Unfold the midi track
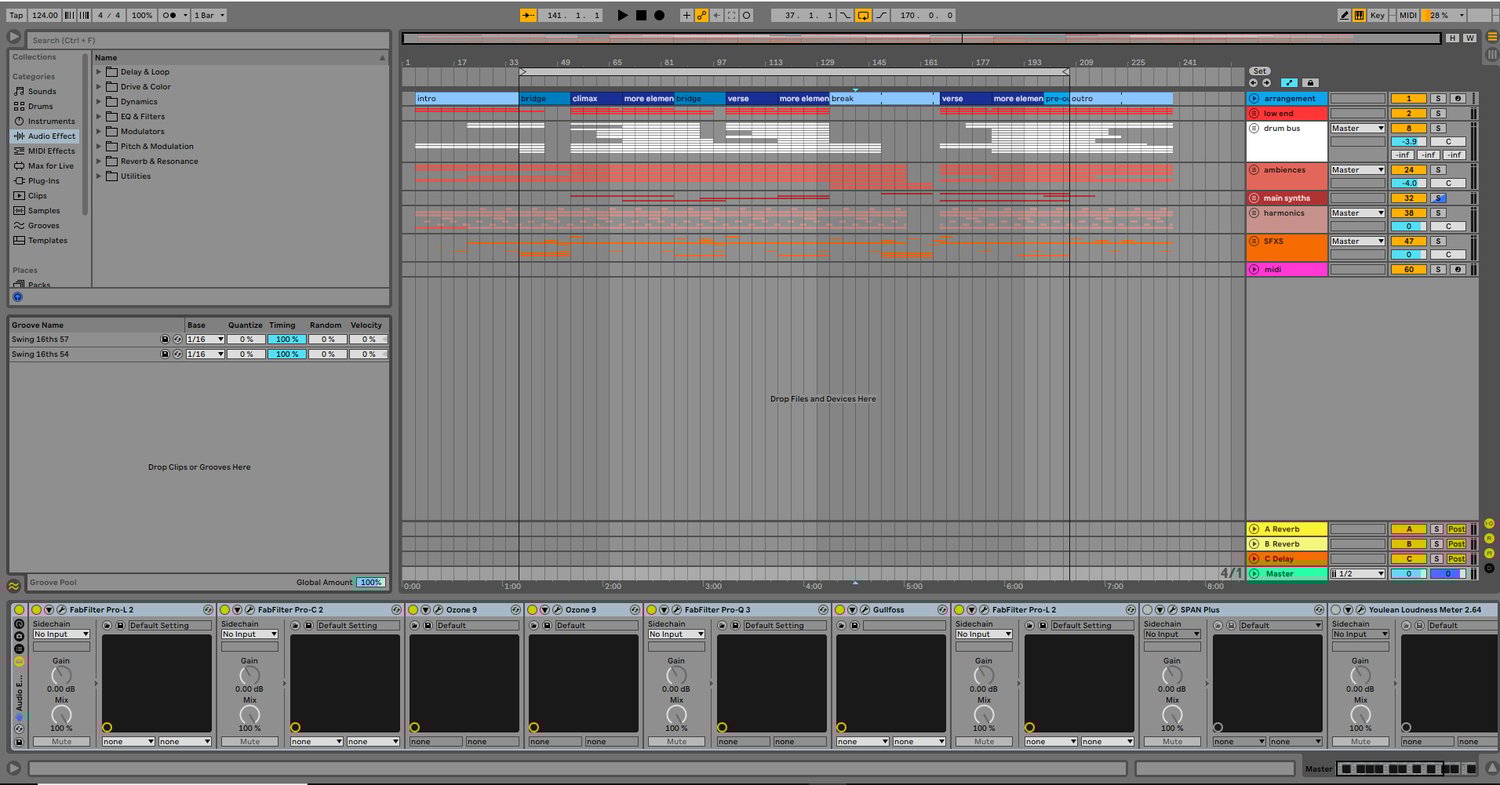The height and width of the screenshot is (785, 1500). (1254, 270)
